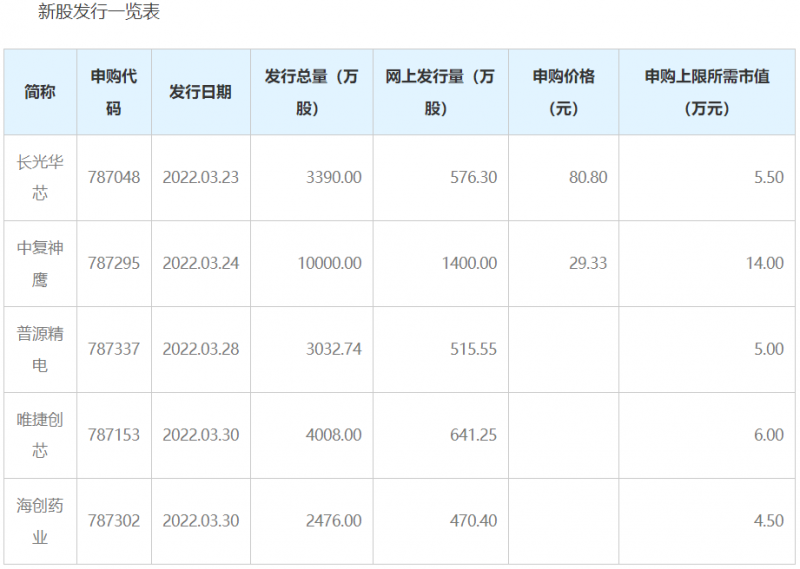Viewport: 800px width, 569px height.
Task: Select total issuance 3032.74
Action: point(334,350)
